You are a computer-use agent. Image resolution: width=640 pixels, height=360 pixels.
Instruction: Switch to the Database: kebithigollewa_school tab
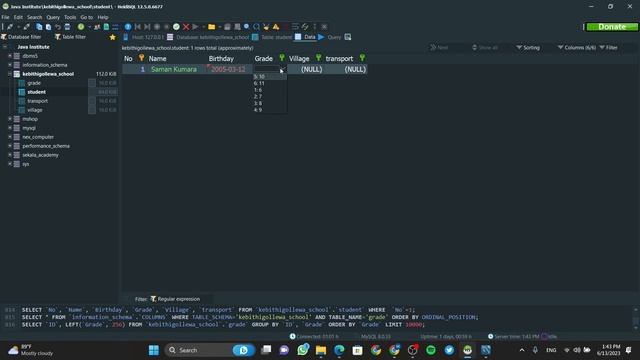click(208, 37)
